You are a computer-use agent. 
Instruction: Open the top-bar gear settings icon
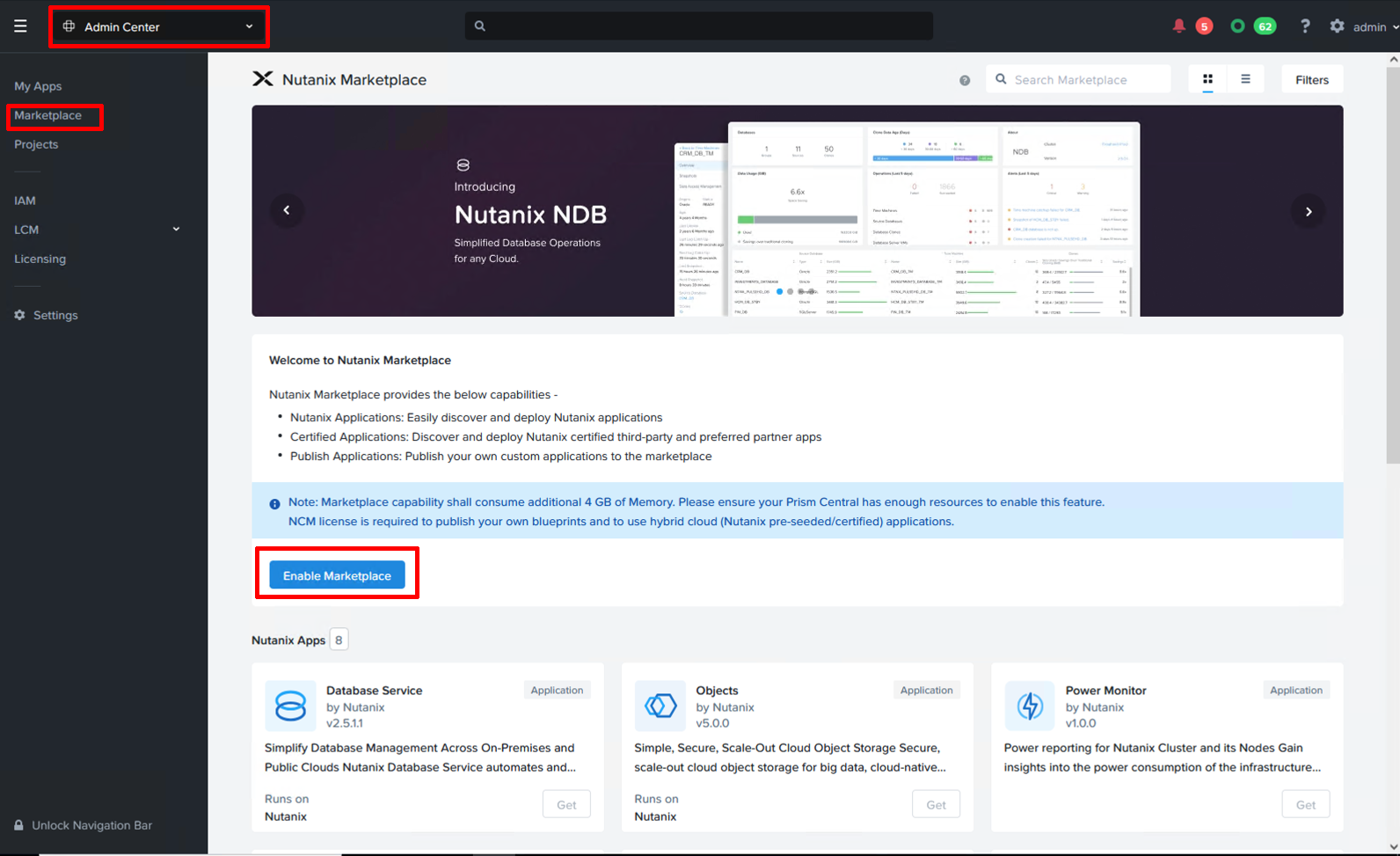(x=1337, y=26)
